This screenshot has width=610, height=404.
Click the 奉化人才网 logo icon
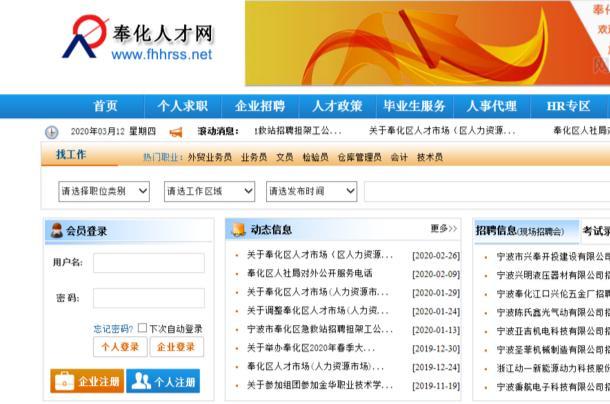[85, 38]
